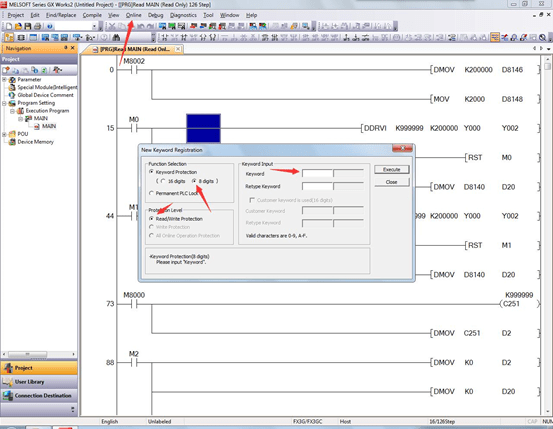The height and width of the screenshot is (429, 553).
Task: Click the Execution Program icon in tree
Action: (20, 110)
